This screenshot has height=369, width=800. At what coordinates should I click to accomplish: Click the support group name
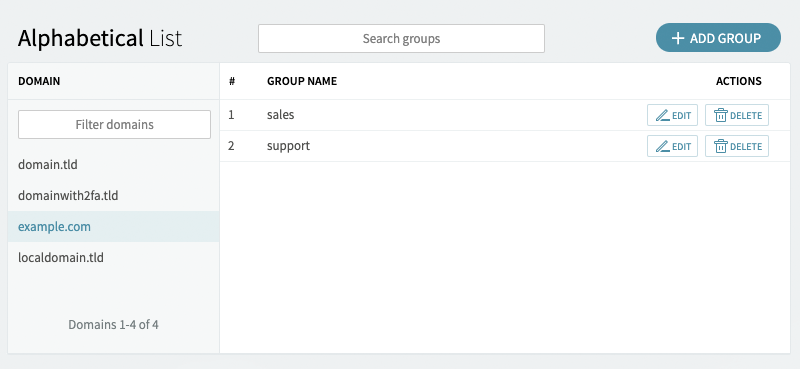pyautogui.click(x=288, y=146)
